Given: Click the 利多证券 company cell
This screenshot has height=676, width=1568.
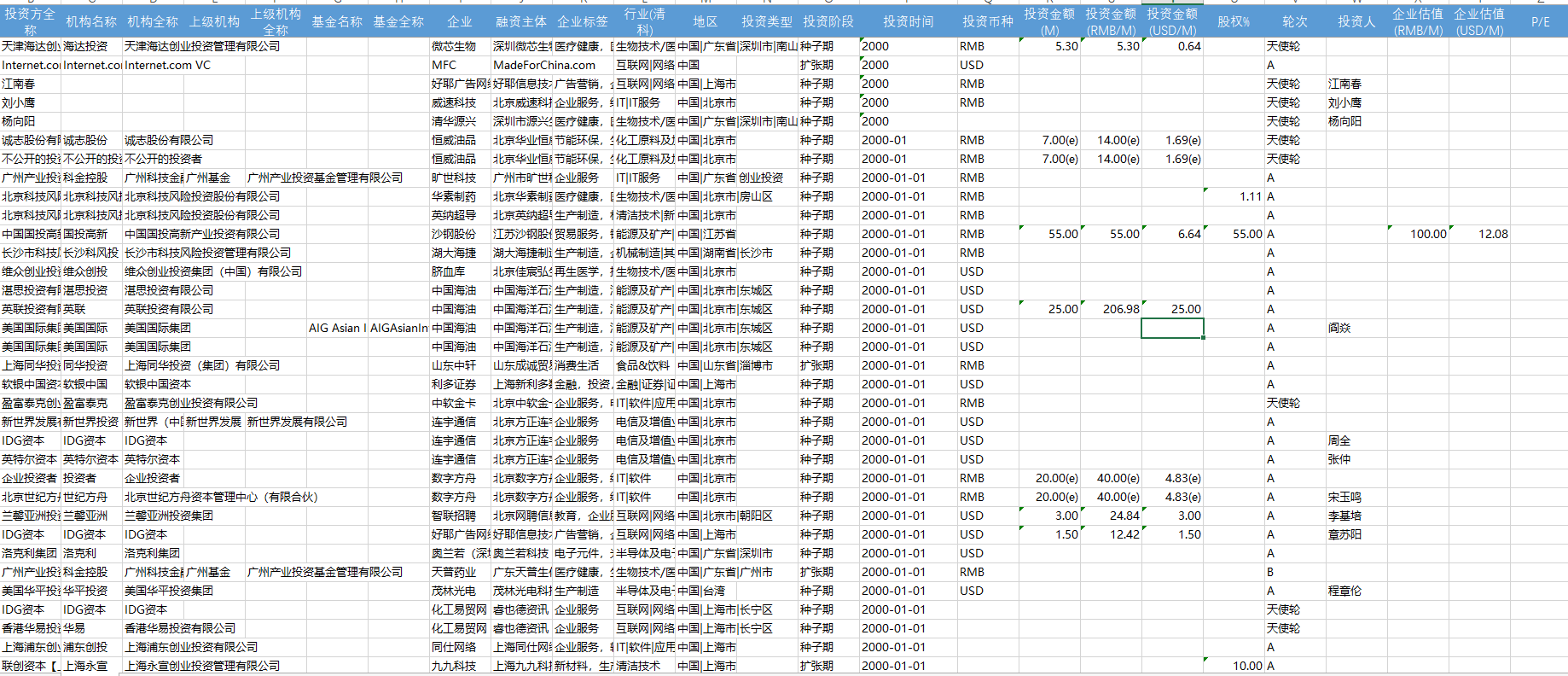Looking at the screenshot, I should click(x=460, y=384).
